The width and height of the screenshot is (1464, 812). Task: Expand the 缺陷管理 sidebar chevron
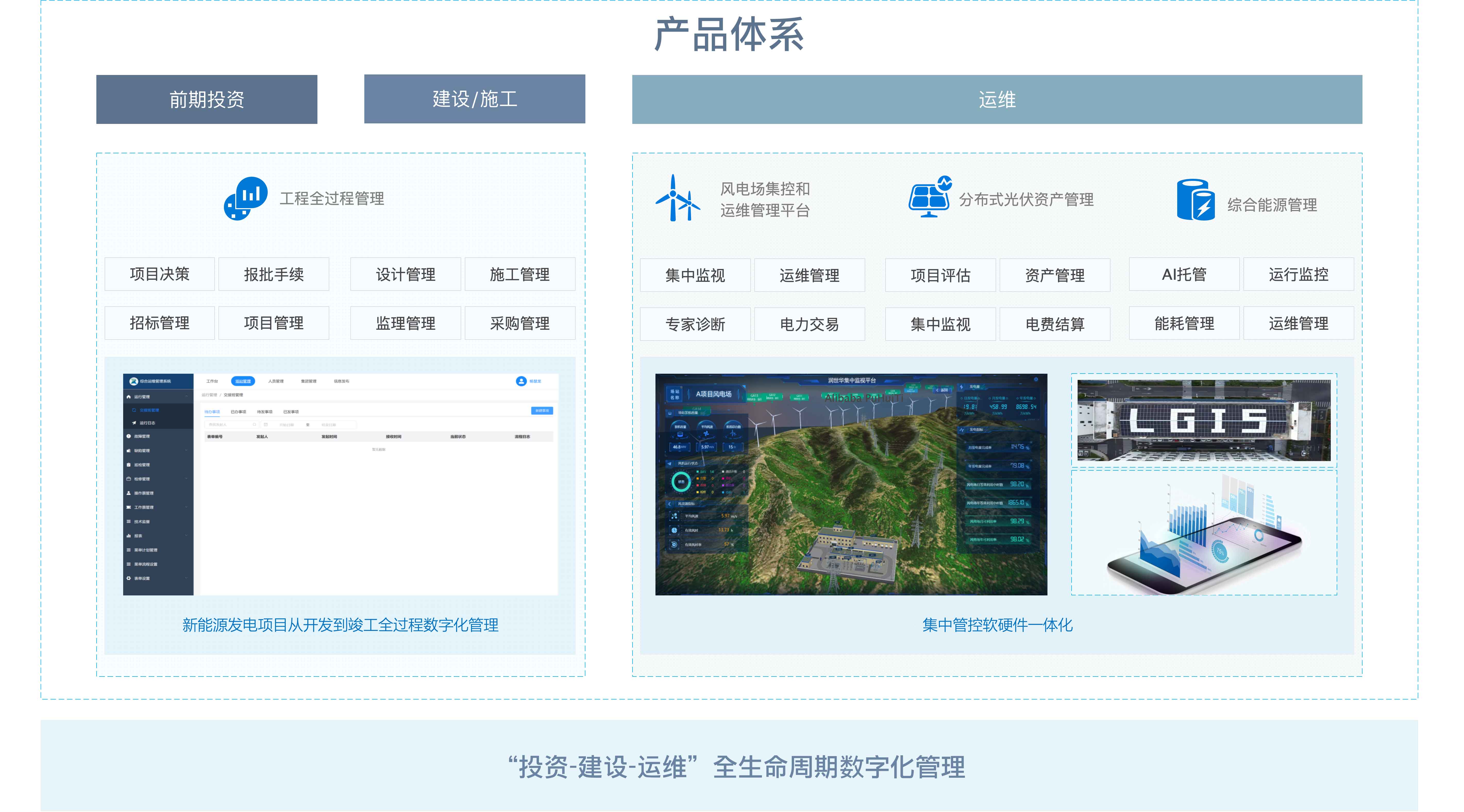tap(186, 451)
